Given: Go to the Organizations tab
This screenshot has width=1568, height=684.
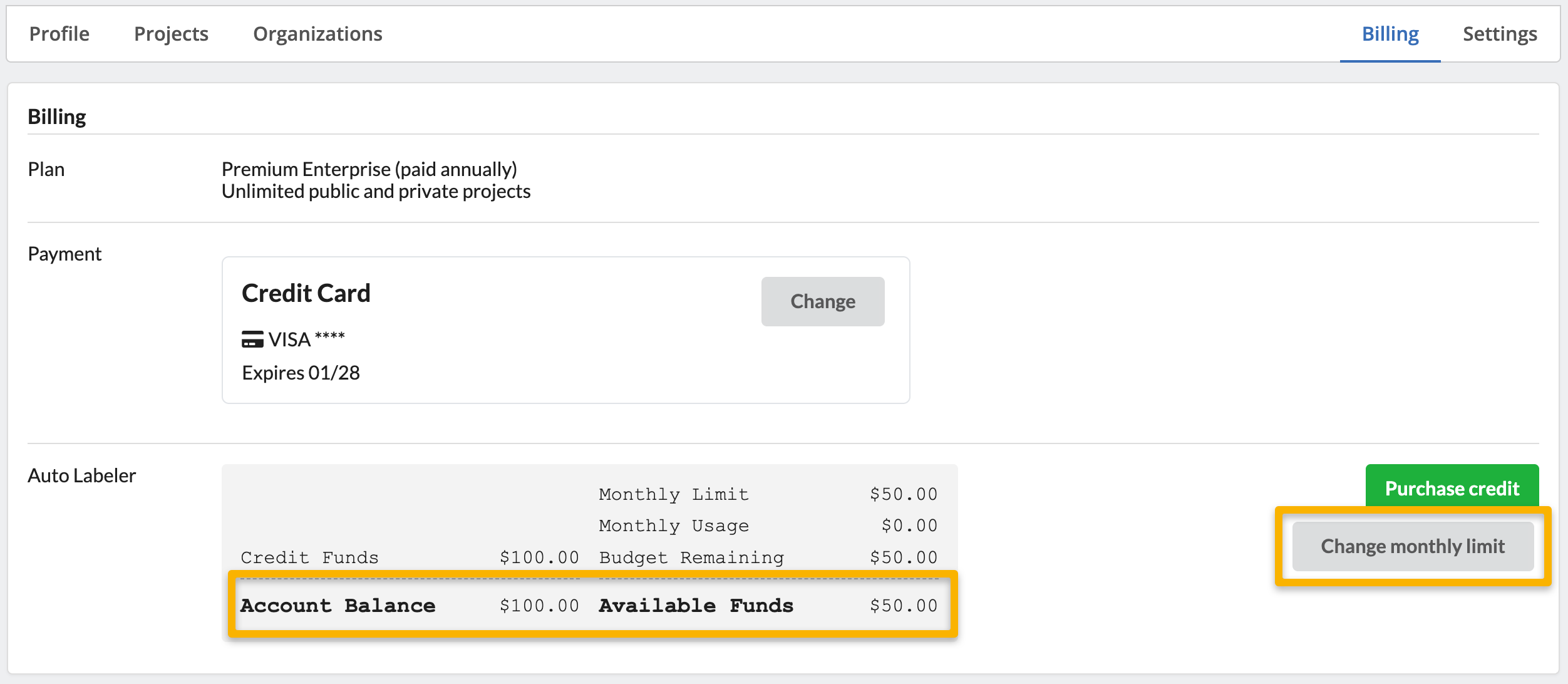Looking at the screenshot, I should 317,34.
